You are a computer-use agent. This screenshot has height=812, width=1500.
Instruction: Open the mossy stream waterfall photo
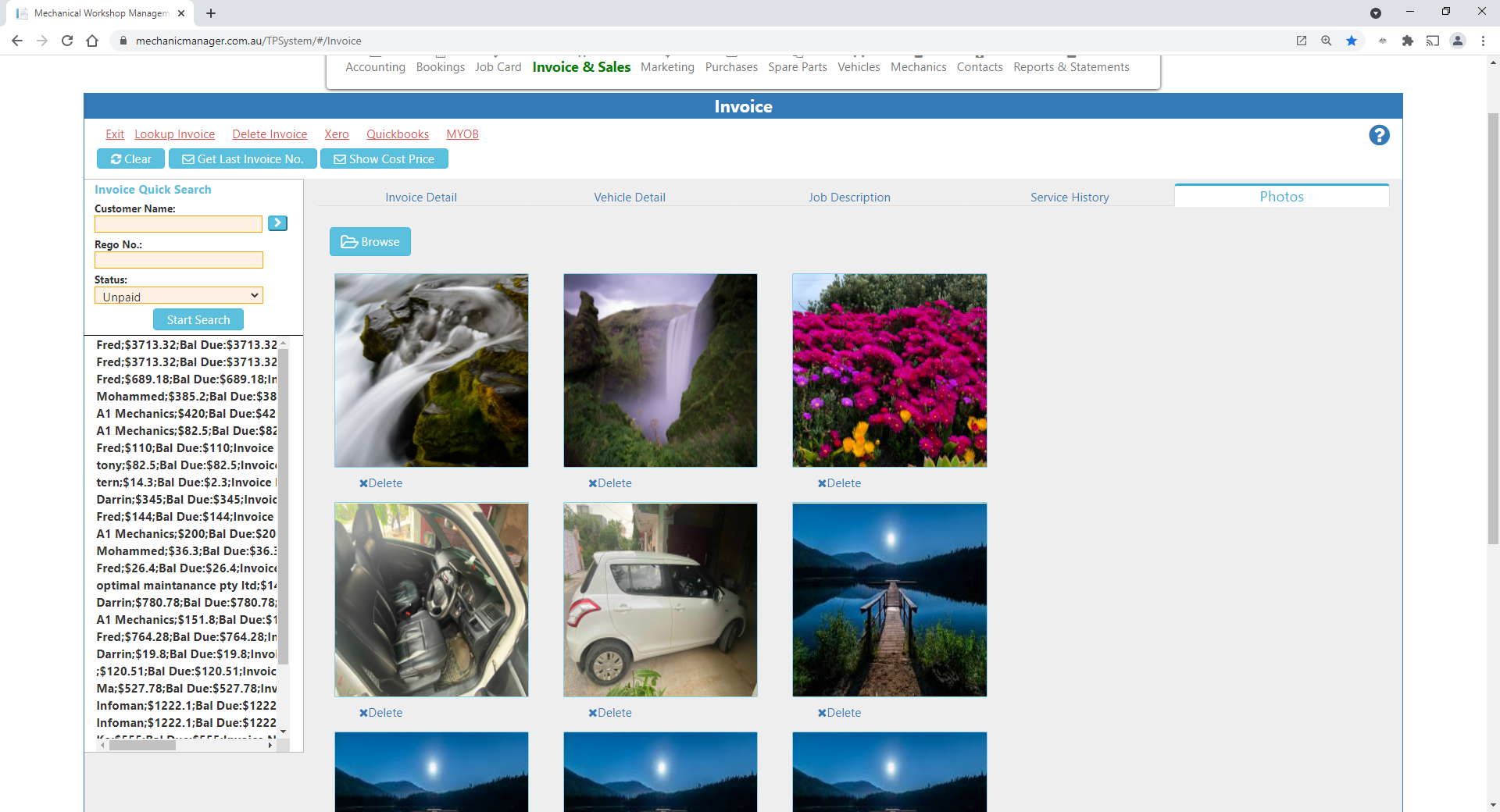(431, 370)
